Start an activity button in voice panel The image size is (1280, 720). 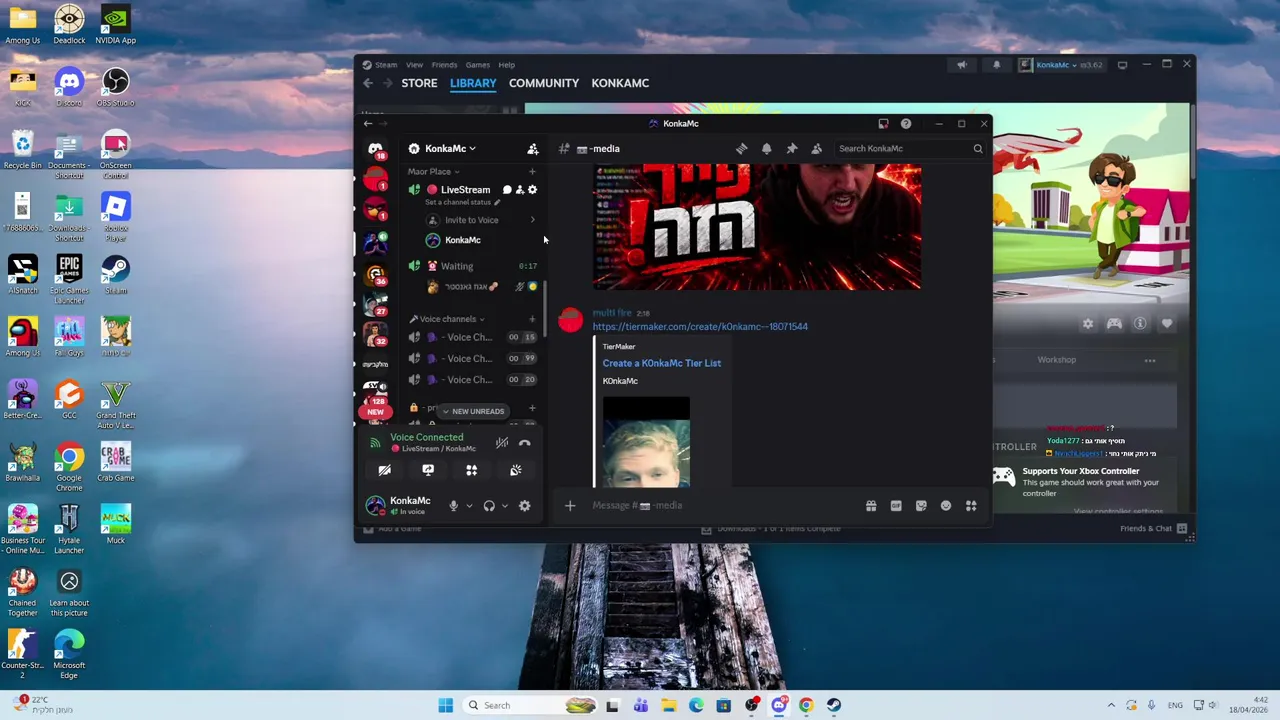(x=472, y=470)
